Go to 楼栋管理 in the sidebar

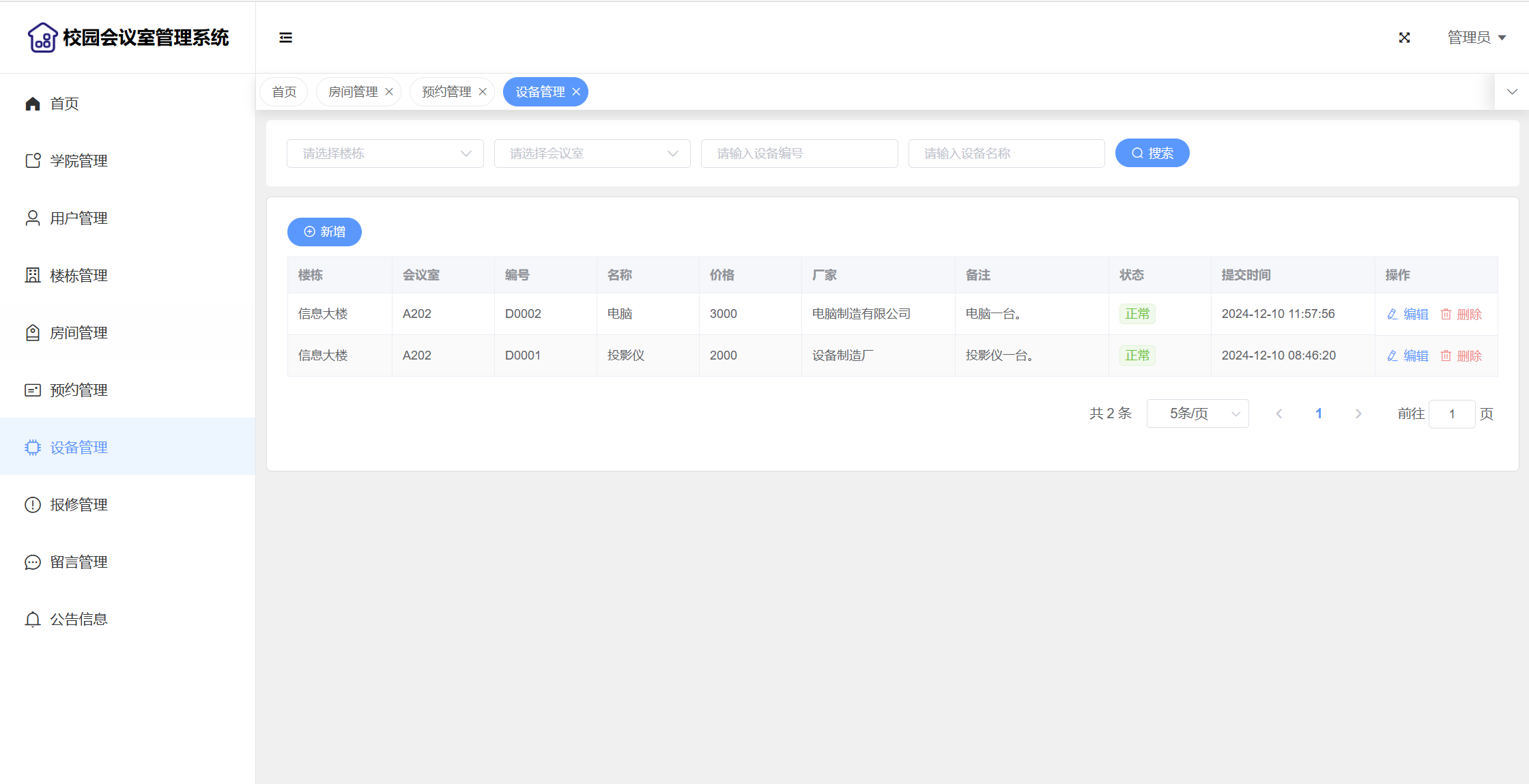[78, 276]
